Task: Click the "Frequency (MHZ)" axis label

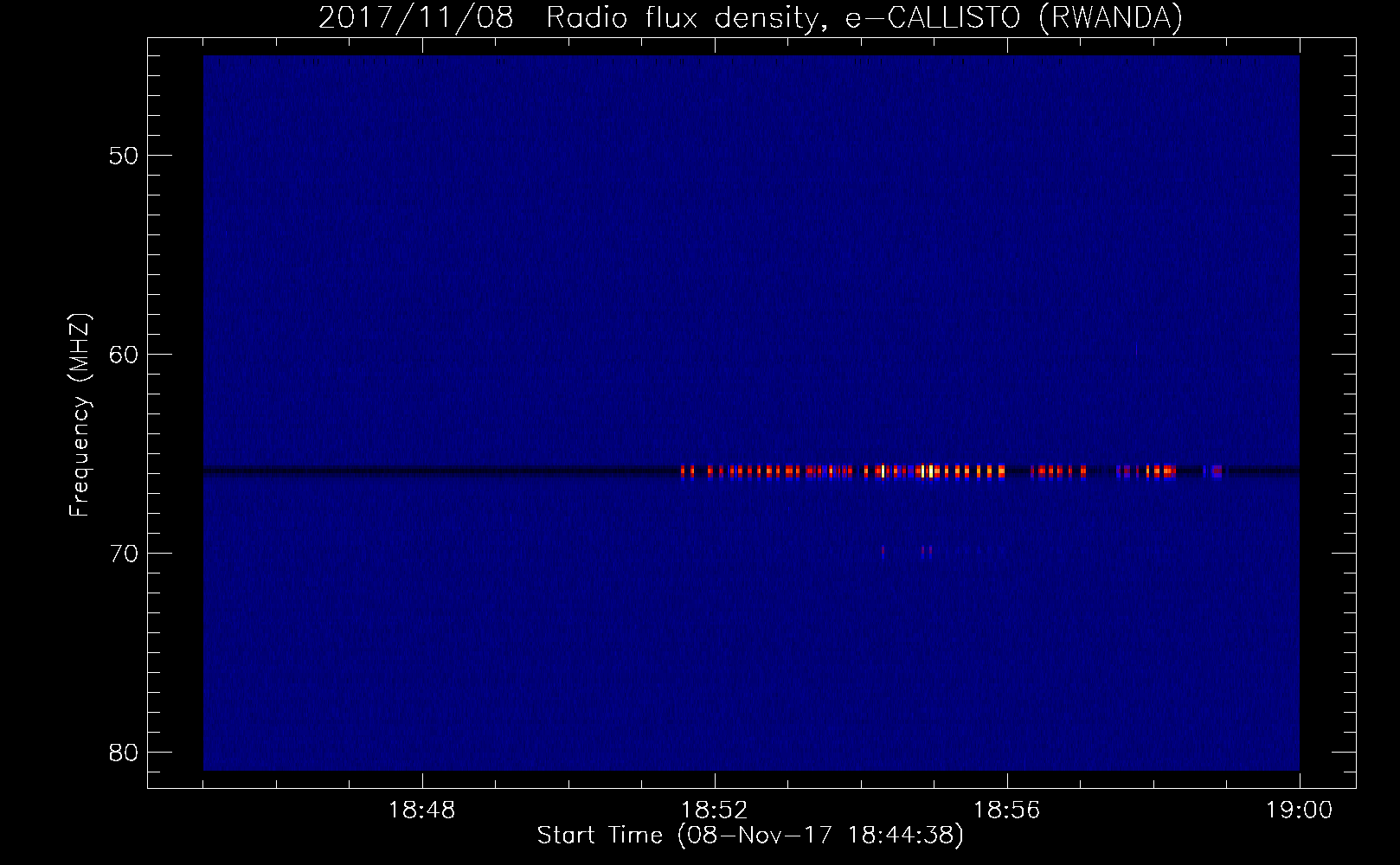Action: coord(80,415)
